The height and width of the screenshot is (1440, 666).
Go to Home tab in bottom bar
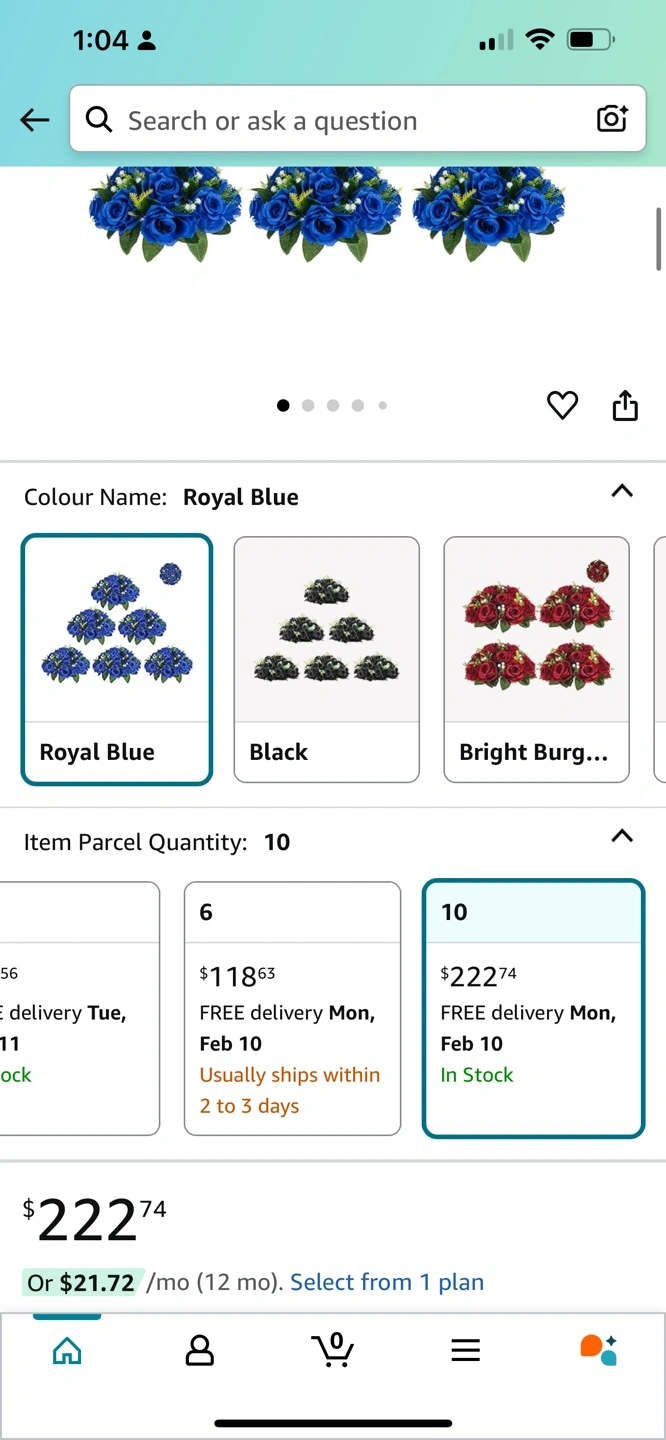[67, 1351]
